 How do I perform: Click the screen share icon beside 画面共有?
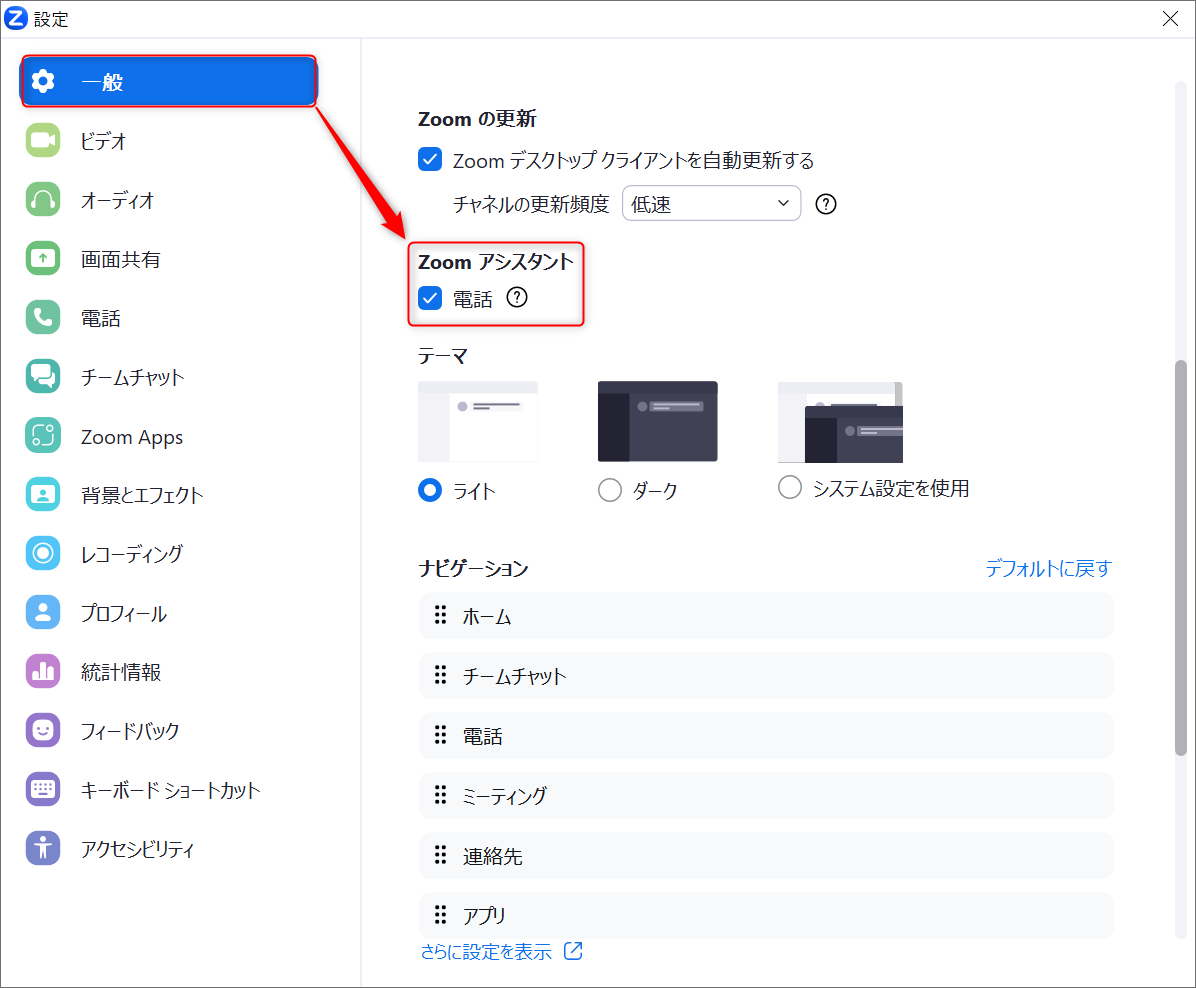(x=43, y=259)
